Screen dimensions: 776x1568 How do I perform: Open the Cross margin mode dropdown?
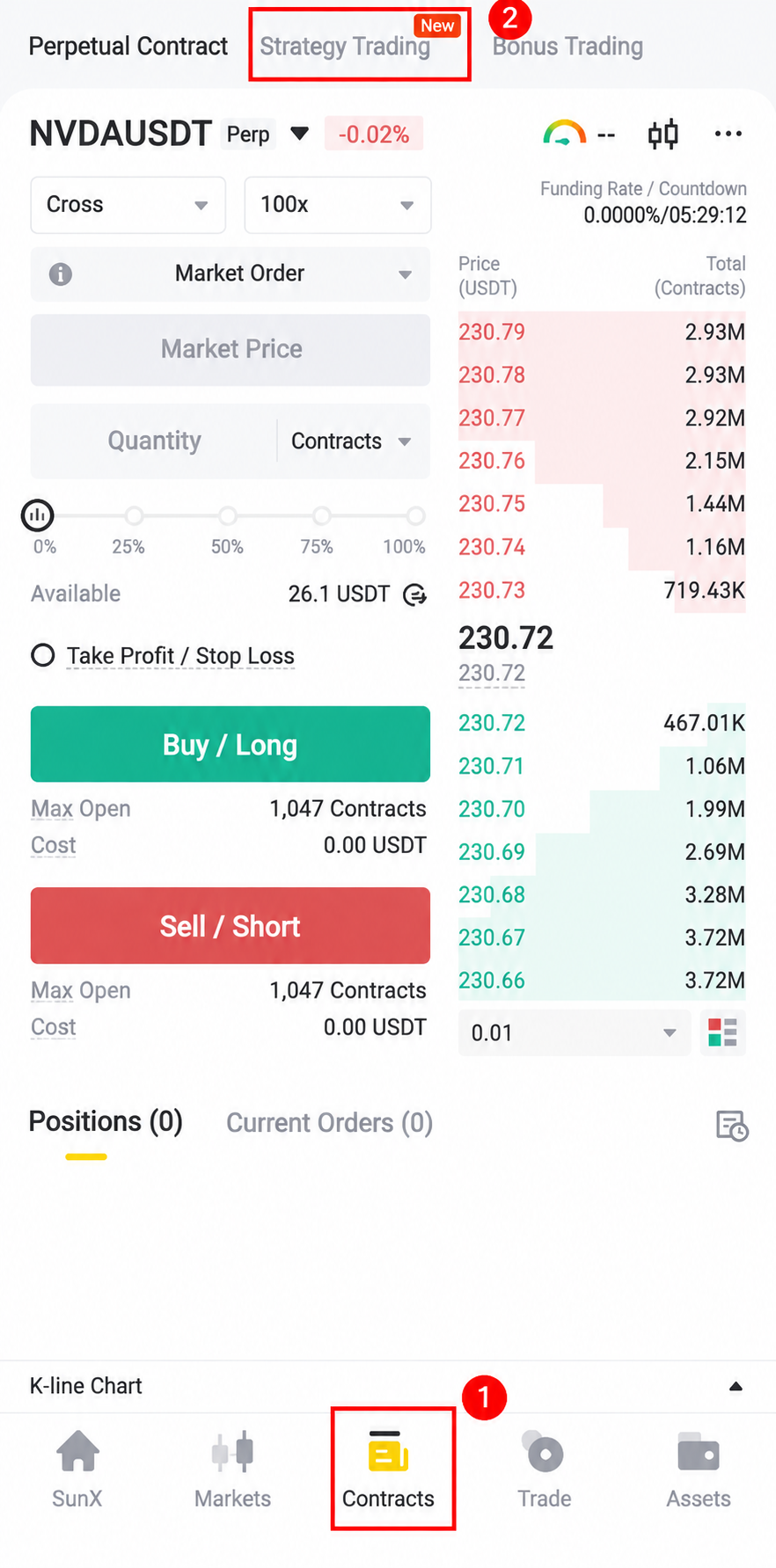coord(128,205)
